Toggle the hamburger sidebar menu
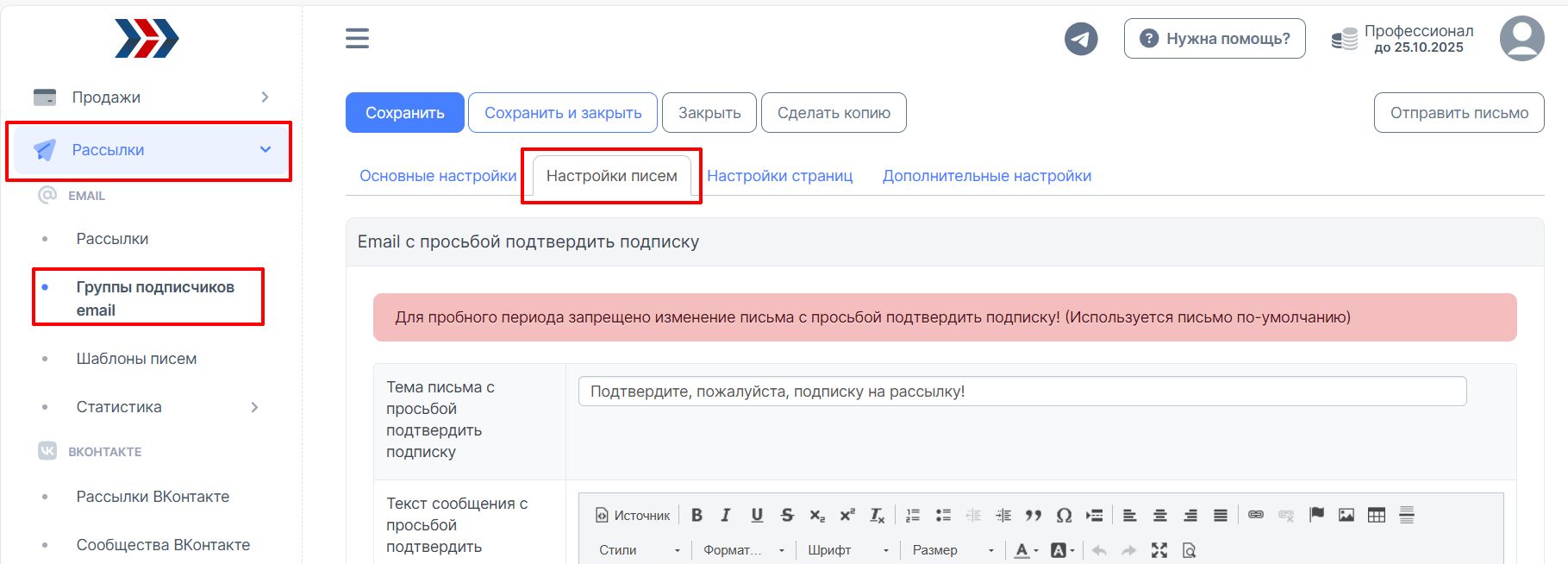The image size is (1568, 564). point(357,38)
